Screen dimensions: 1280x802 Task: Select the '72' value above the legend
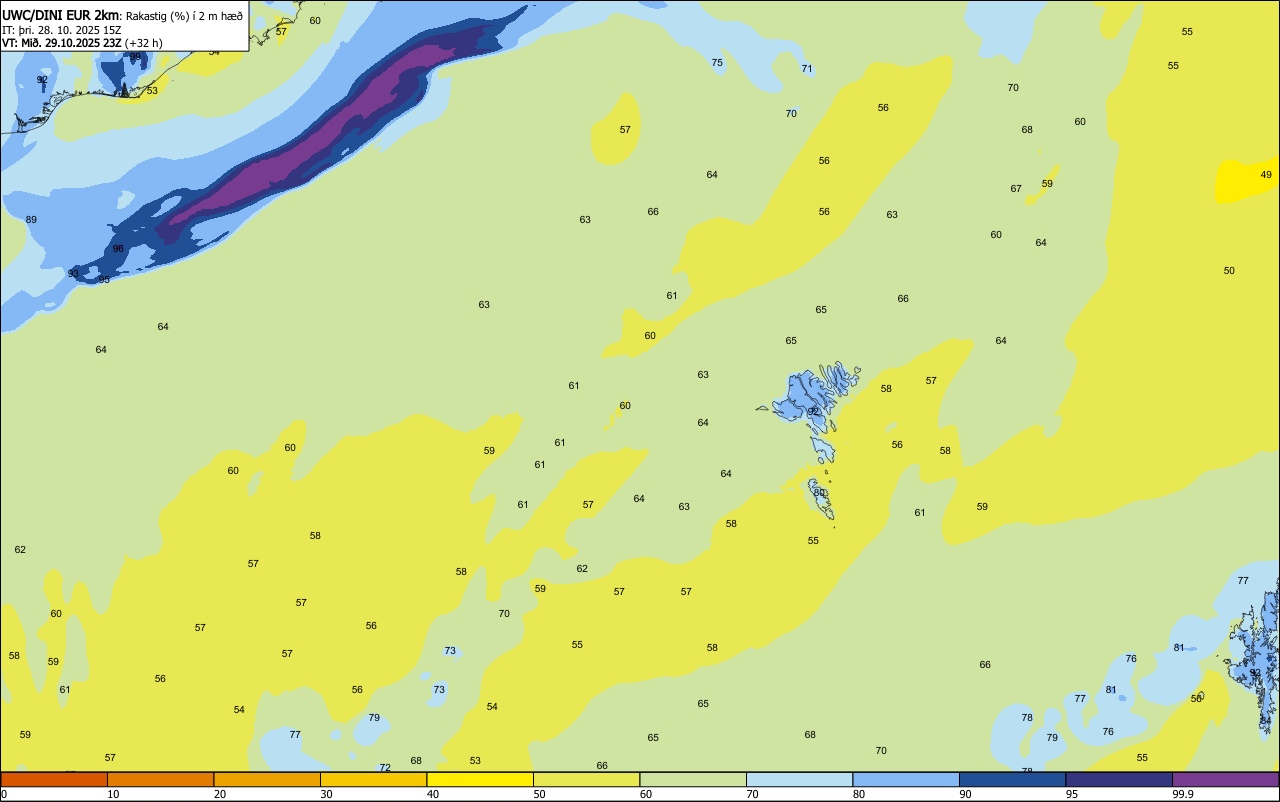(x=385, y=767)
